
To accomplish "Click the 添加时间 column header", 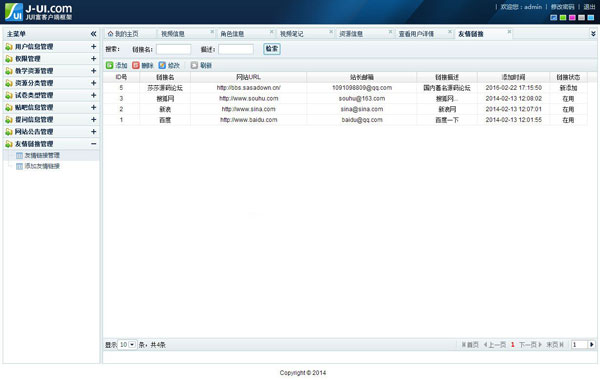I will click(x=514, y=77).
